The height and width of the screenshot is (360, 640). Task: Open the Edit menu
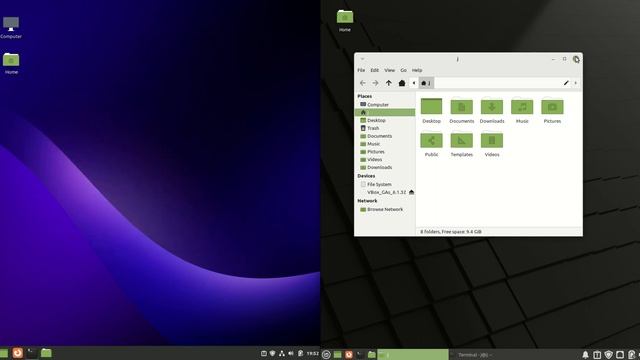(374, 70)
